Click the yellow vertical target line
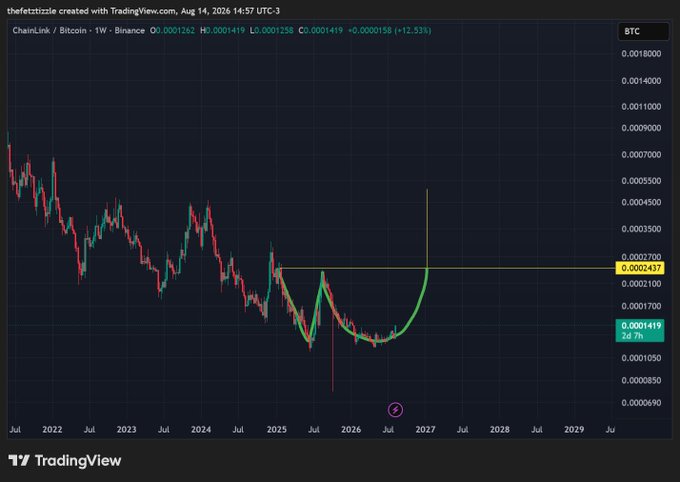The width and height of the screenshot is (680, 482). coord(427,228)
